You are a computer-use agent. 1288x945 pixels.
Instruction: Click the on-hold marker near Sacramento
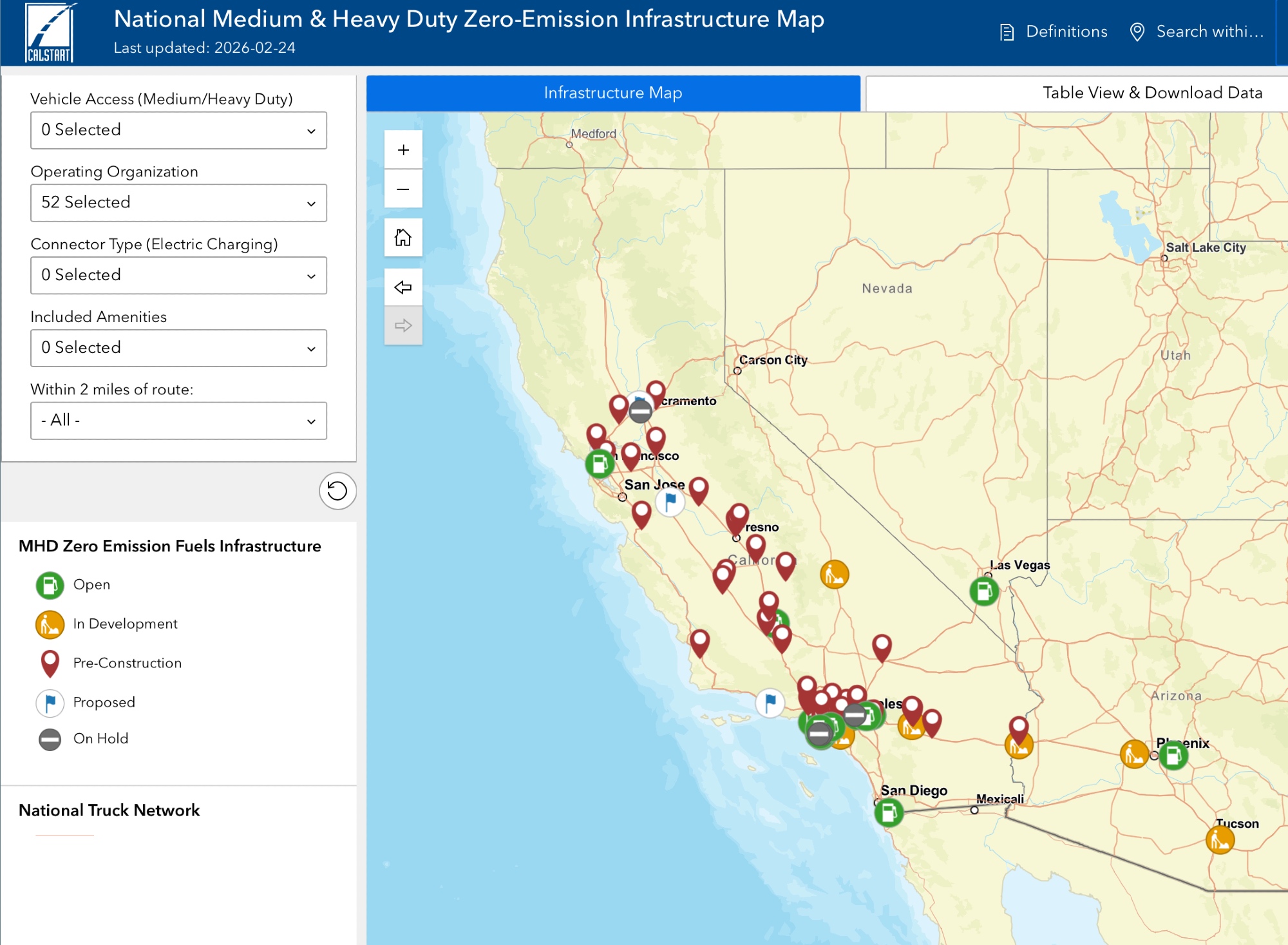tap(640, 410)
